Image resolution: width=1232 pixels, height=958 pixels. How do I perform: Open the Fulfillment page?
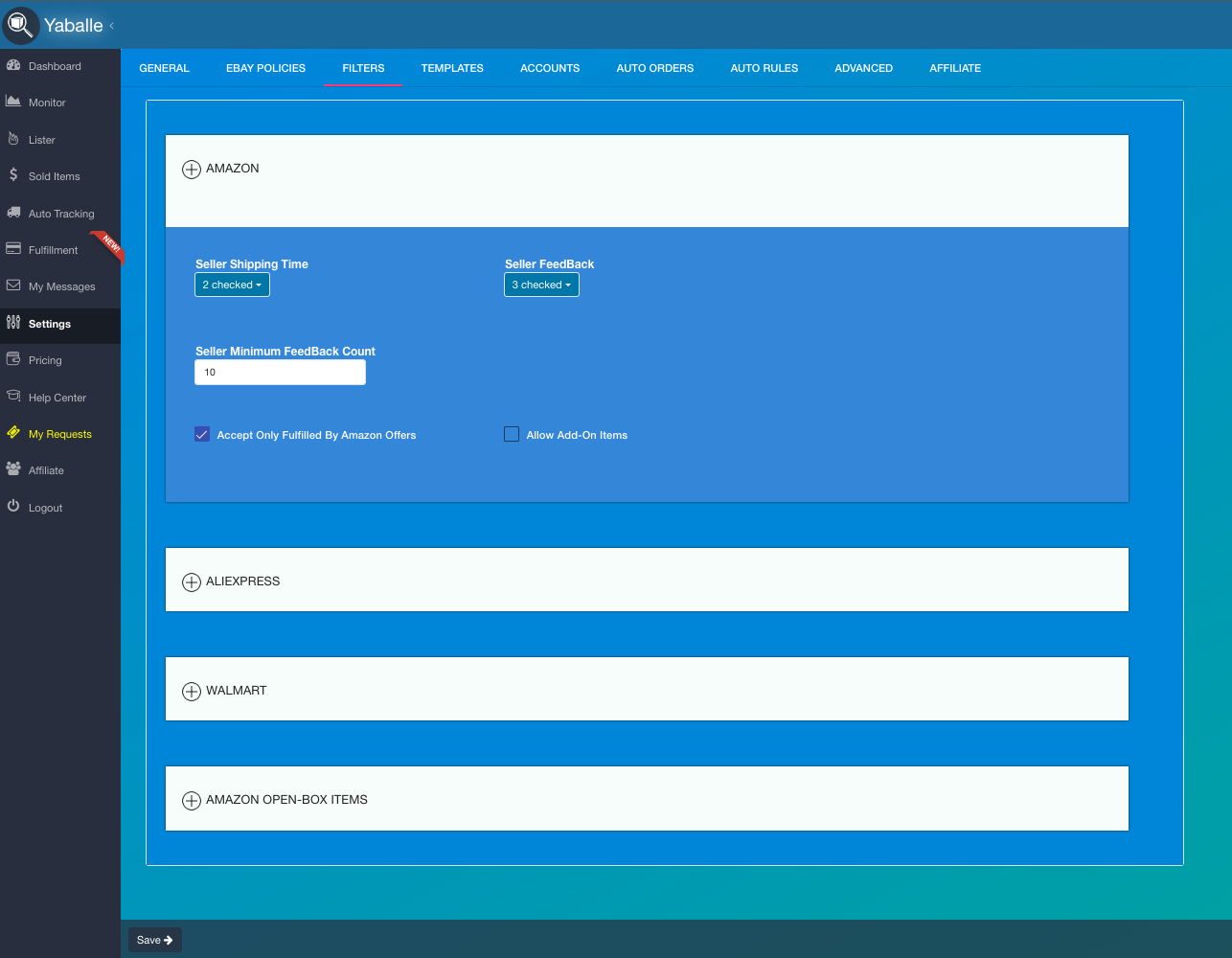pyautogui.click(x=60, y=250)
